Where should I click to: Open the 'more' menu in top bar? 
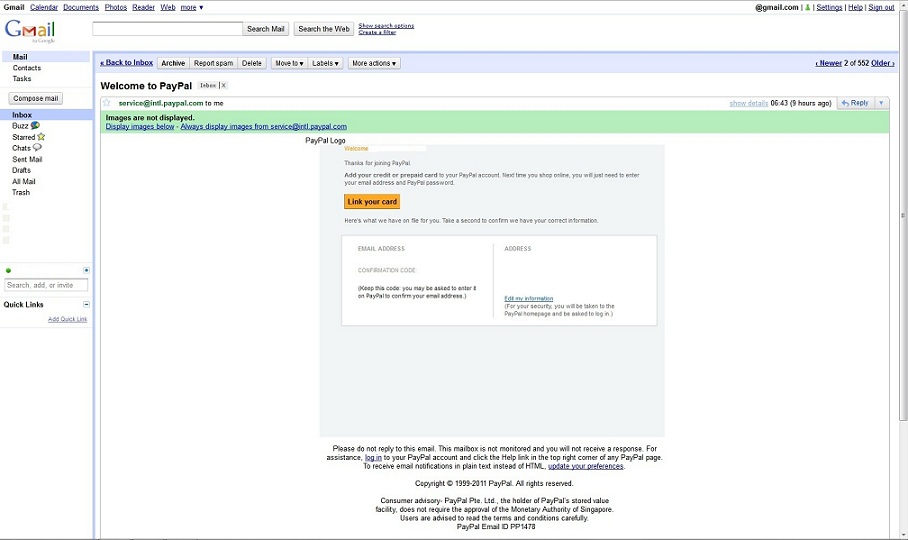point(192,8)
